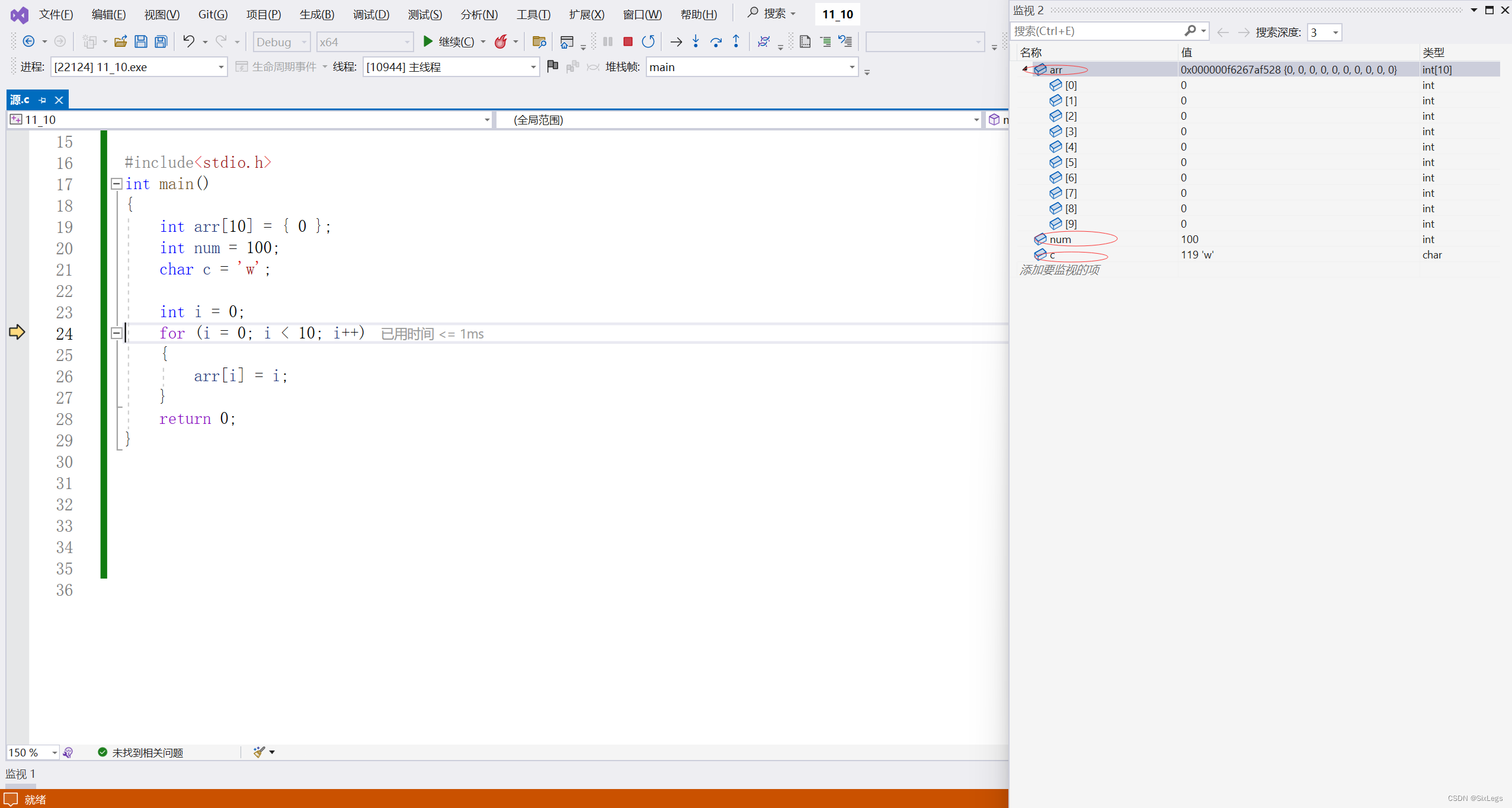
Task: Open the stack frame main dropdown
Action: pyautogui.click(x=852, y=67)
